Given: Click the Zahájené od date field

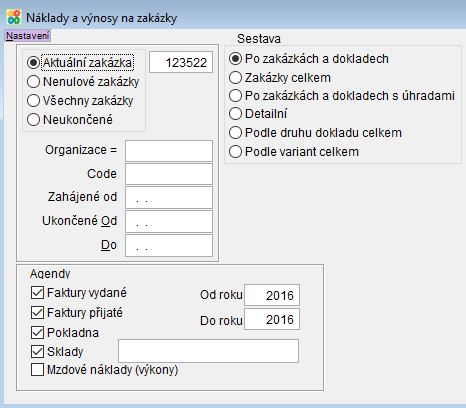Looking at the screenshot, I should point(169,197).
